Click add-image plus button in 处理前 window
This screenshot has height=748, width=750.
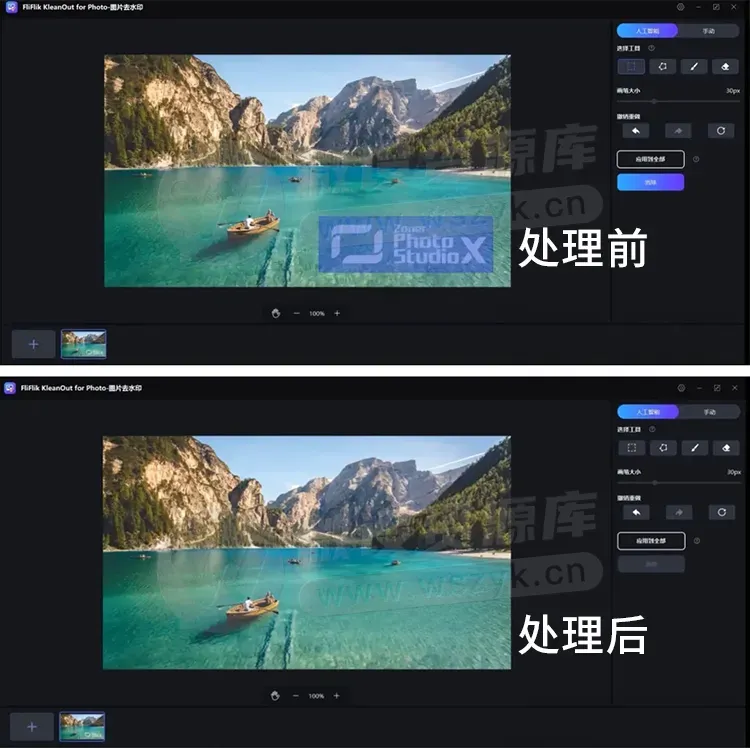(x=33, y=344)
